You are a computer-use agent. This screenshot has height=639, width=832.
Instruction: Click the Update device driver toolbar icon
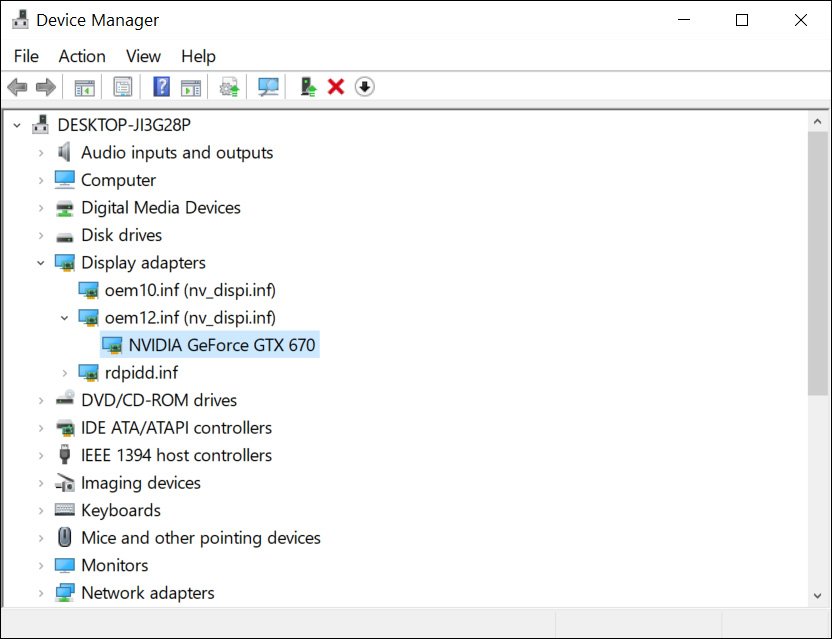(308, 87)
